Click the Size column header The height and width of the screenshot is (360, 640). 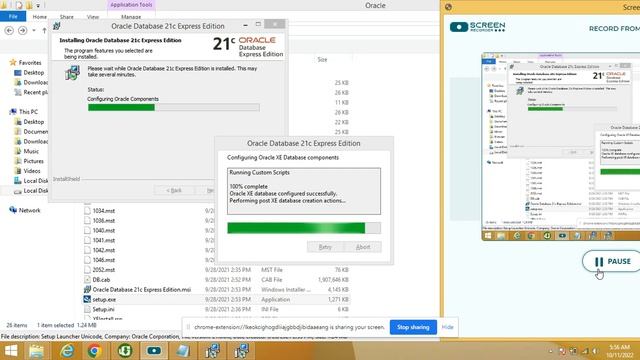pos(322,60)
